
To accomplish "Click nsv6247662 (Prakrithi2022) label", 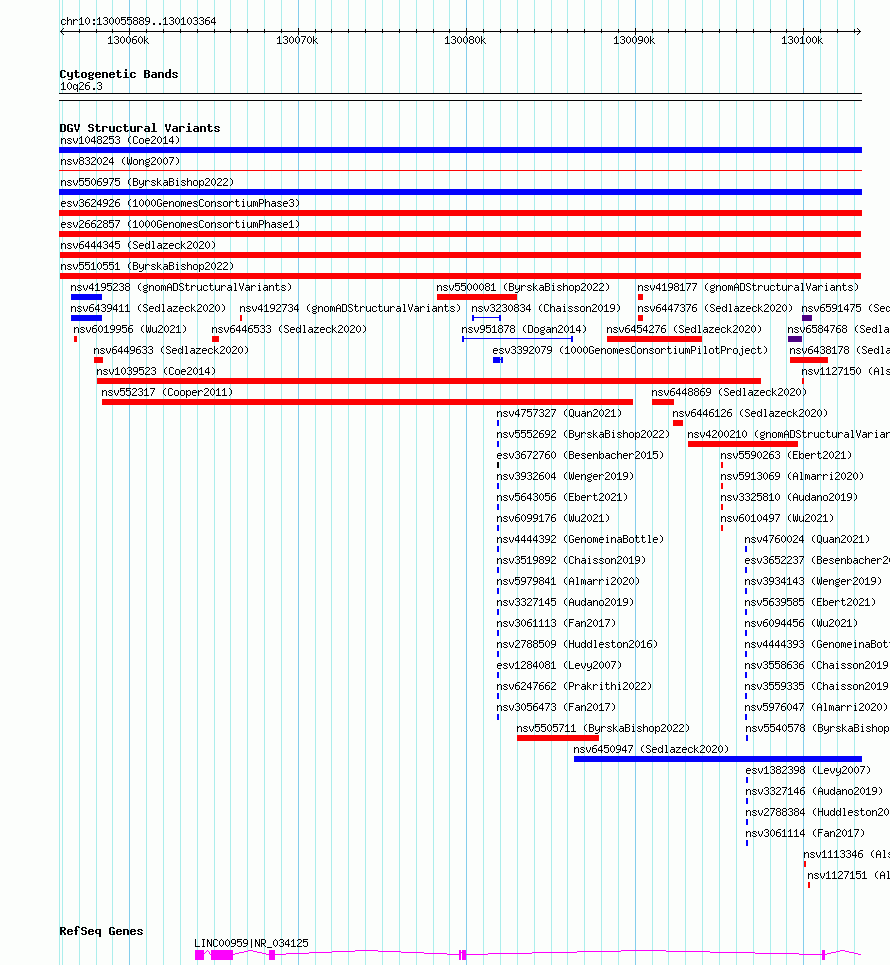I will (574, 686).
